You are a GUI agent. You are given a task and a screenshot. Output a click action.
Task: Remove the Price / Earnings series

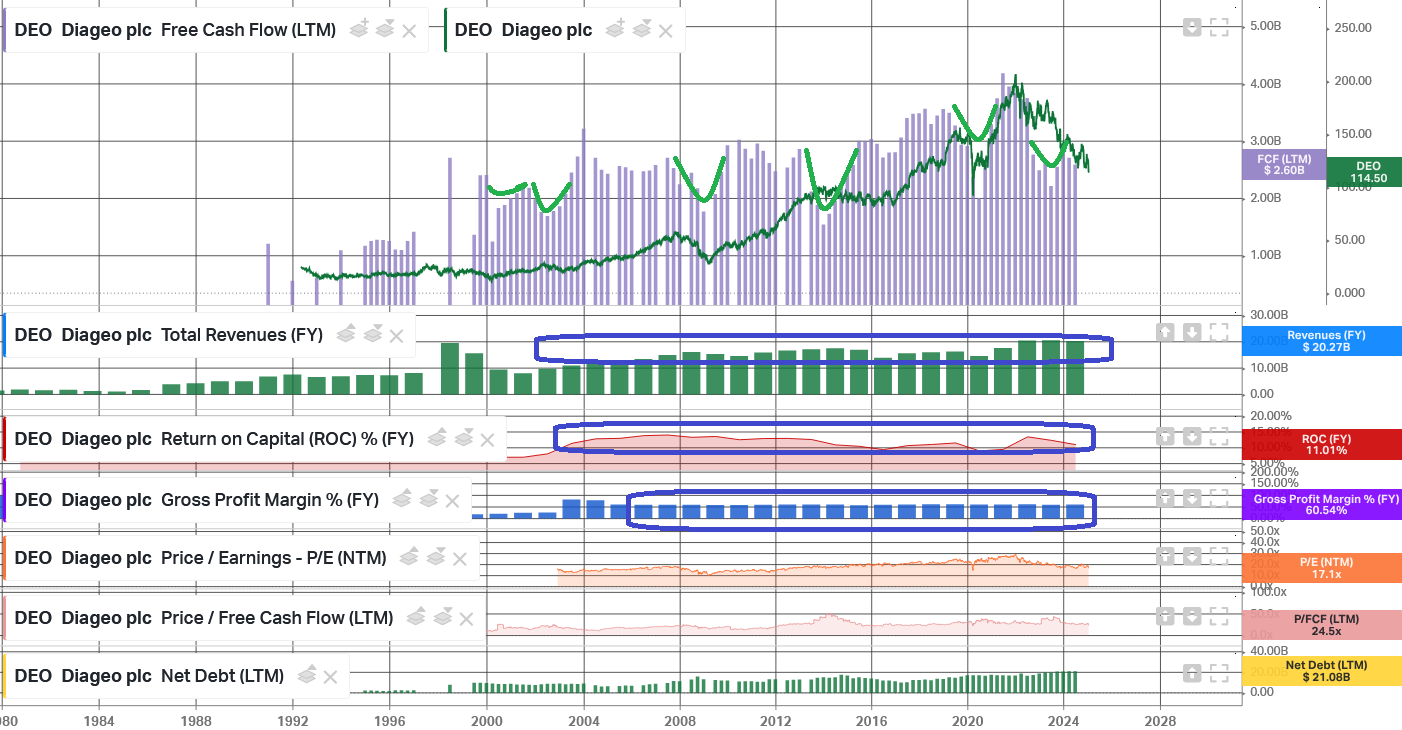point(460,559)
